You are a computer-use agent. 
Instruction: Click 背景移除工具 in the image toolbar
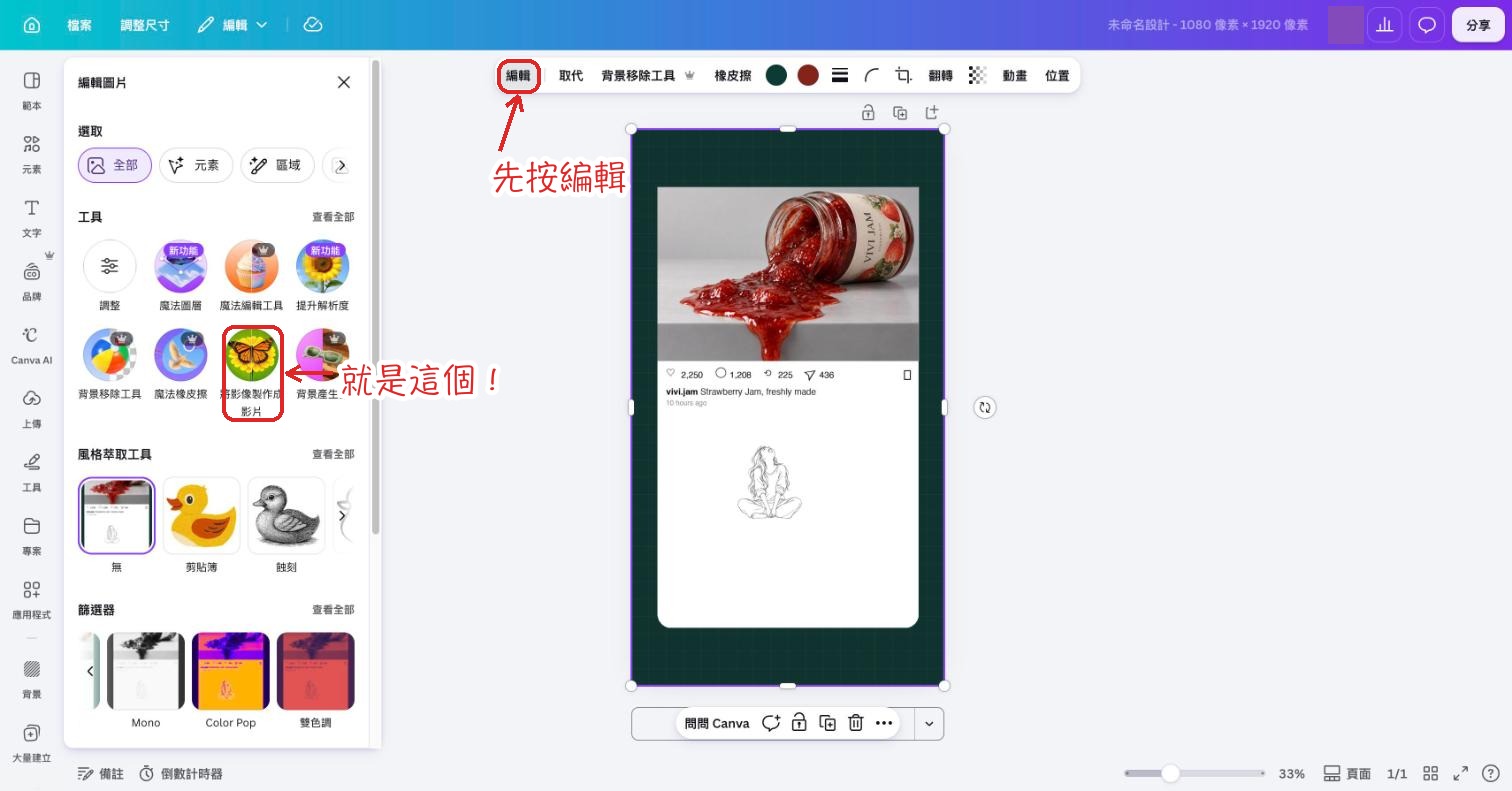click(x=648, y=75)
